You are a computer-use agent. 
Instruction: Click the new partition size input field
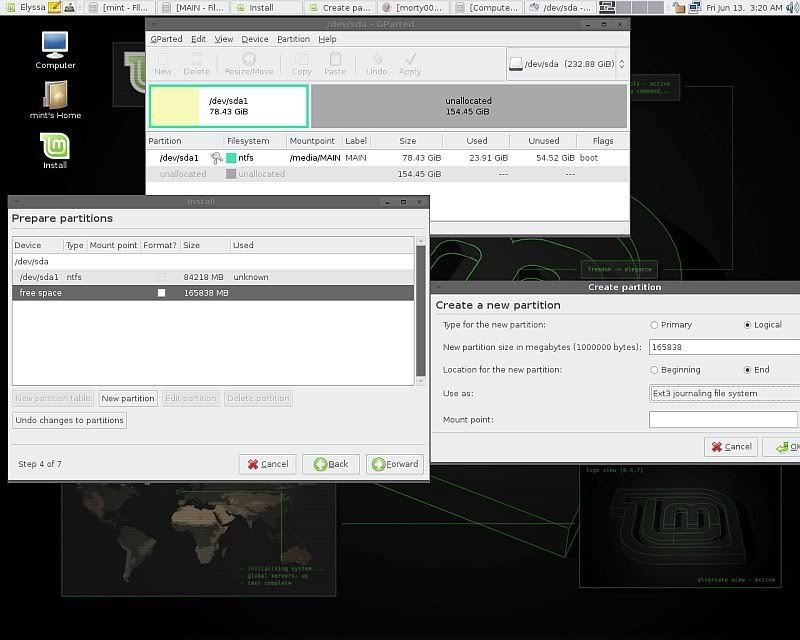pos(724,347)
